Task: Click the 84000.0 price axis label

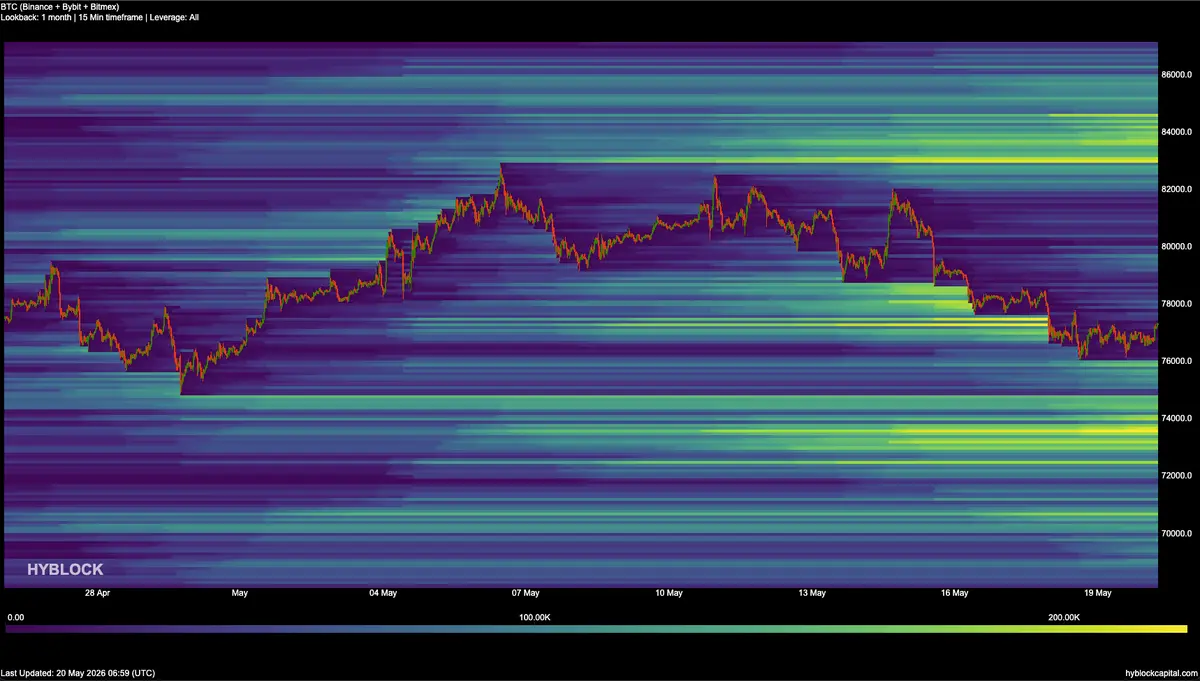Action: point(1176,132)
